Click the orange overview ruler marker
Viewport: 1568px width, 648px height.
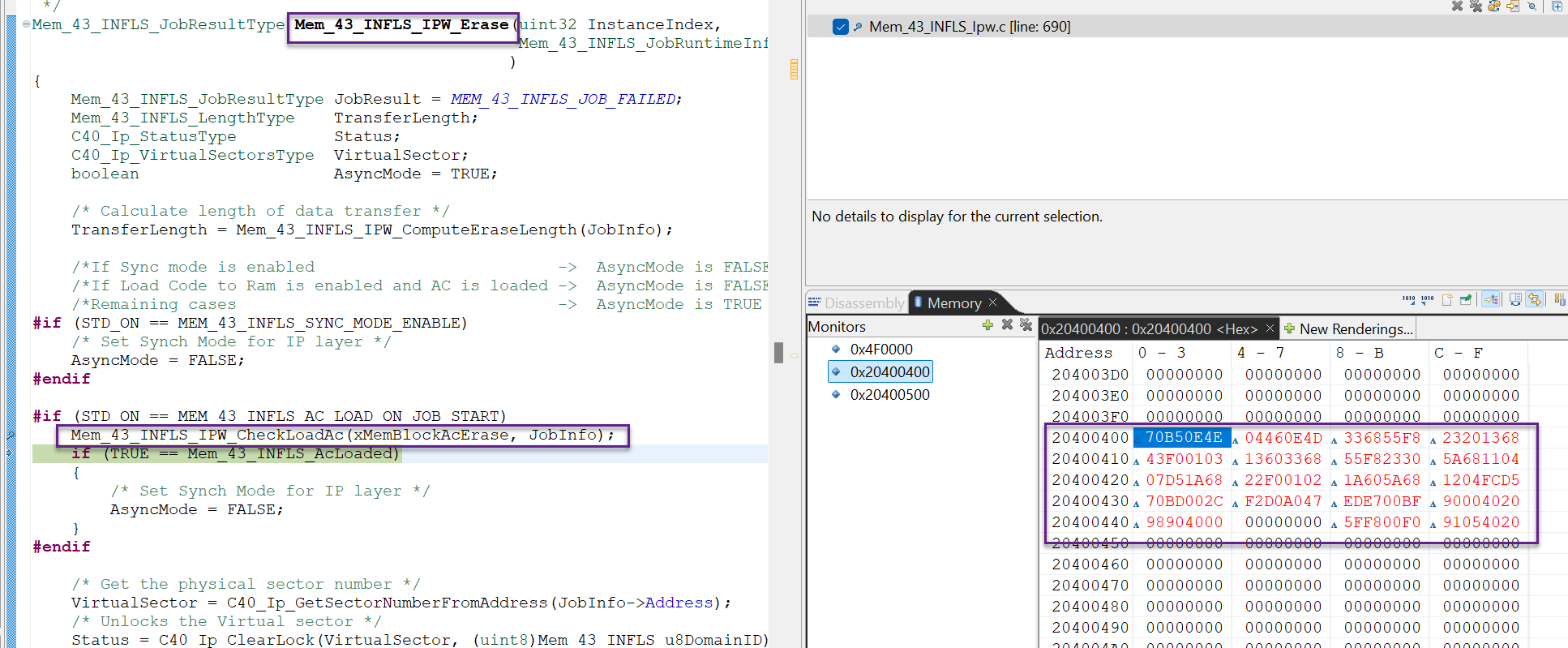point(794,70)
